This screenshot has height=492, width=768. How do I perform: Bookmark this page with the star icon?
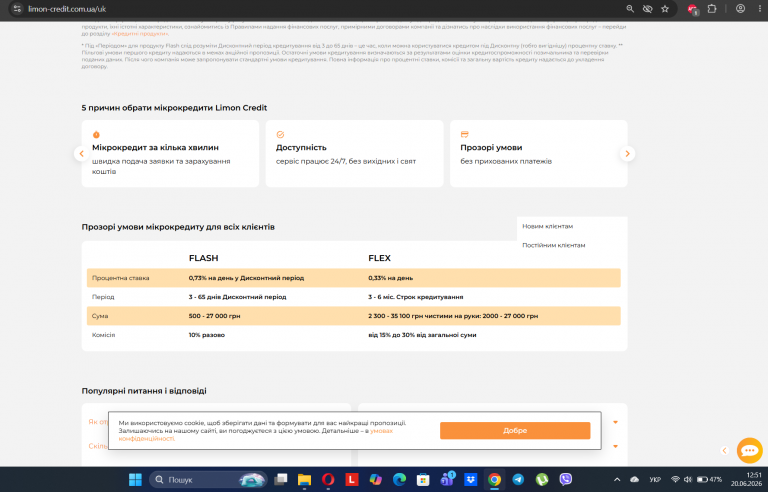(665, 9)
